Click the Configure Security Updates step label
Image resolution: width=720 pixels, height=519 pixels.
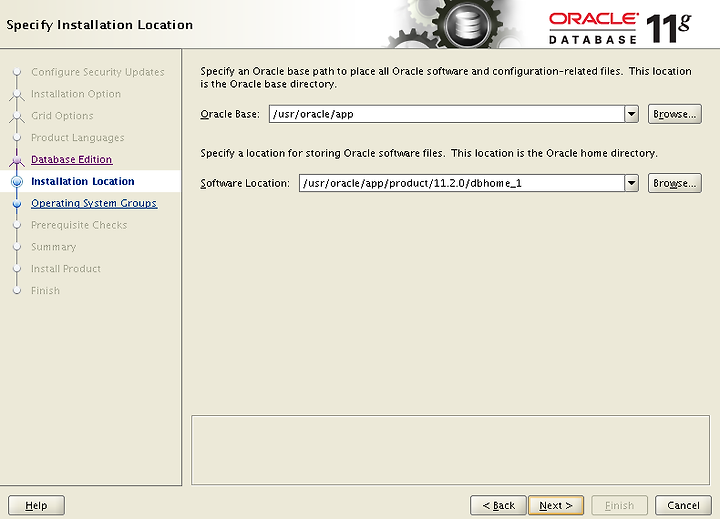[98, 72]
